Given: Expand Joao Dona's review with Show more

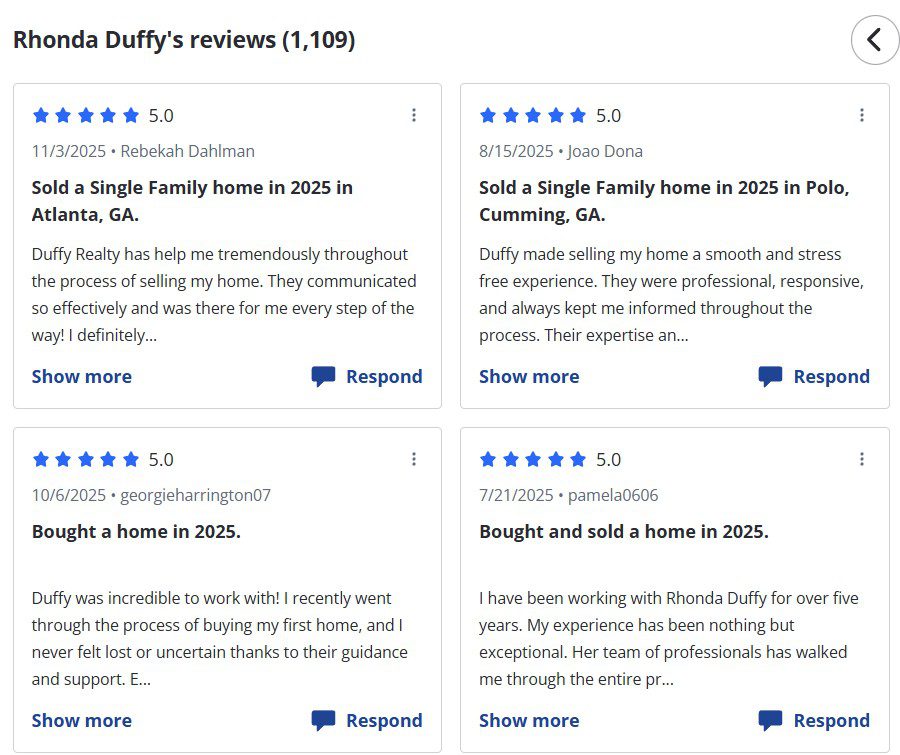Looking at the screenshot, I should click(529, 376).
